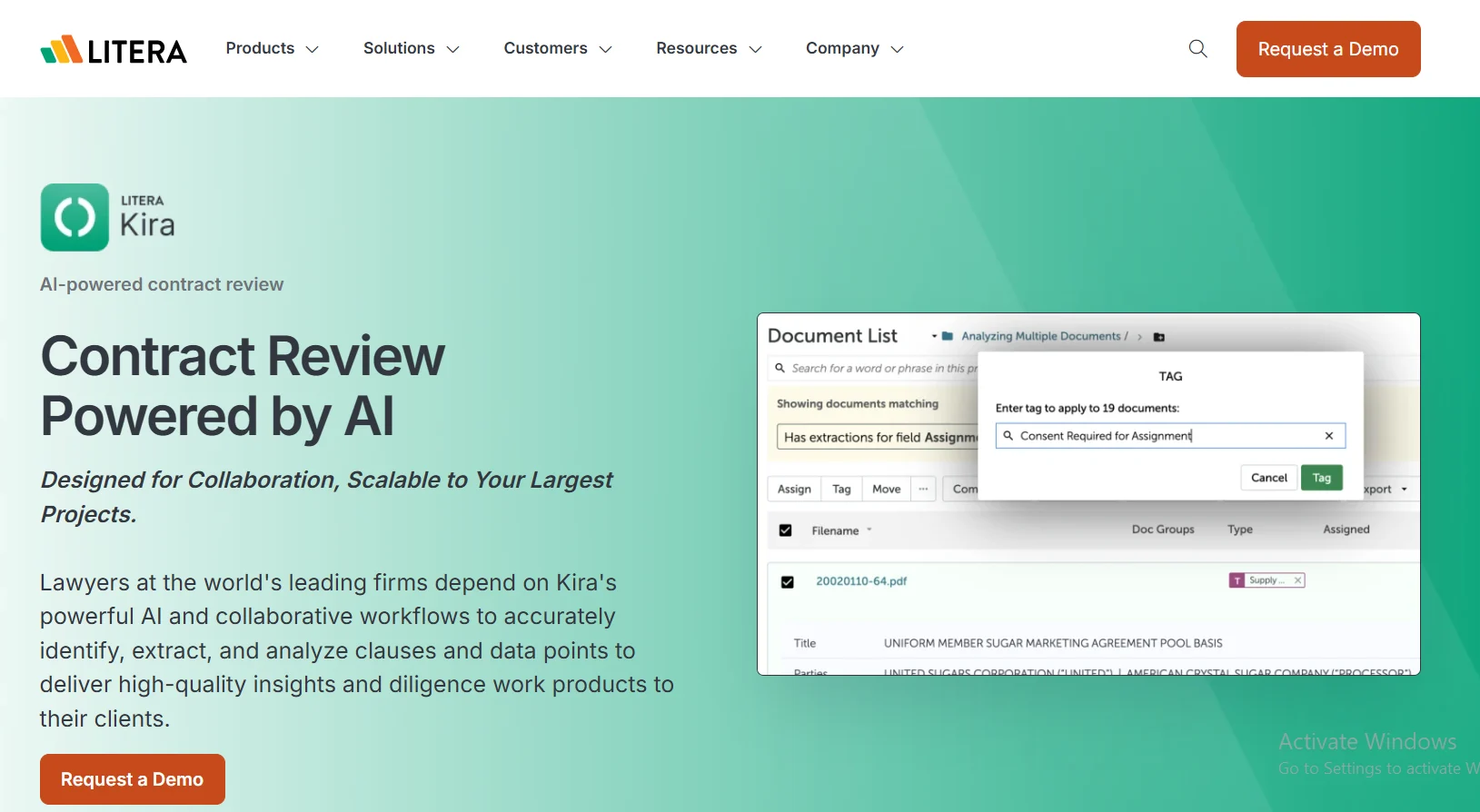
Task: Click the Move toolbar button
Action: click(887, 489)
